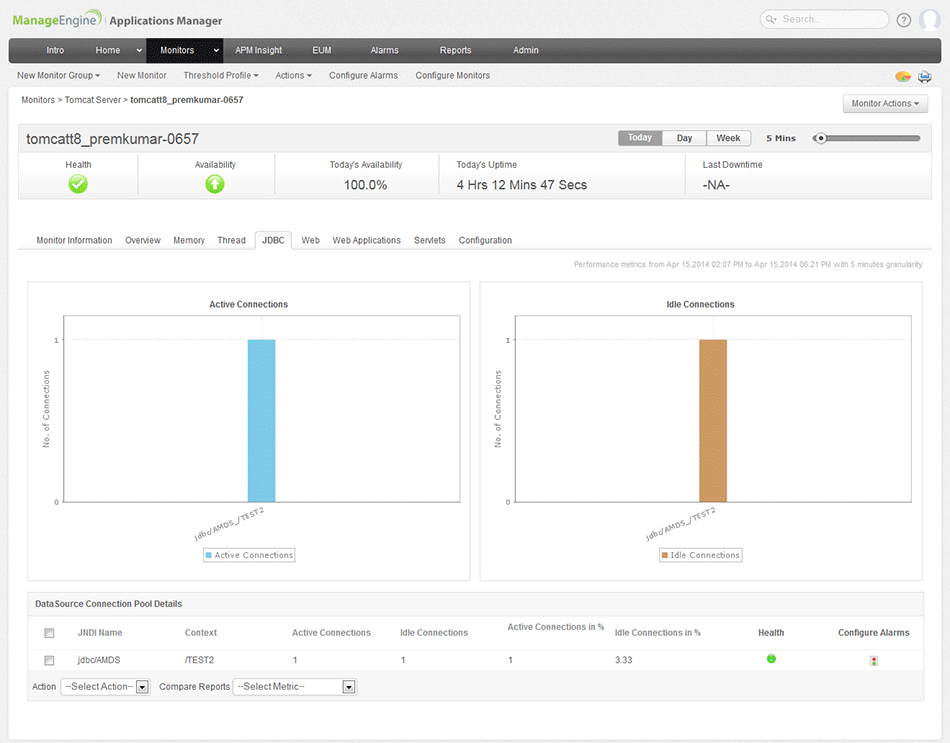Switch to Web tab
This screenshot has height=743, width=950.
pyautogui.click(x=310, y=241)
